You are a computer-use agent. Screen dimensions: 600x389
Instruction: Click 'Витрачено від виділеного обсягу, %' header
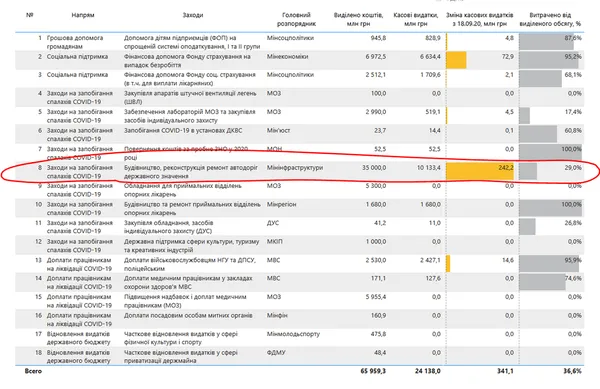550,20
